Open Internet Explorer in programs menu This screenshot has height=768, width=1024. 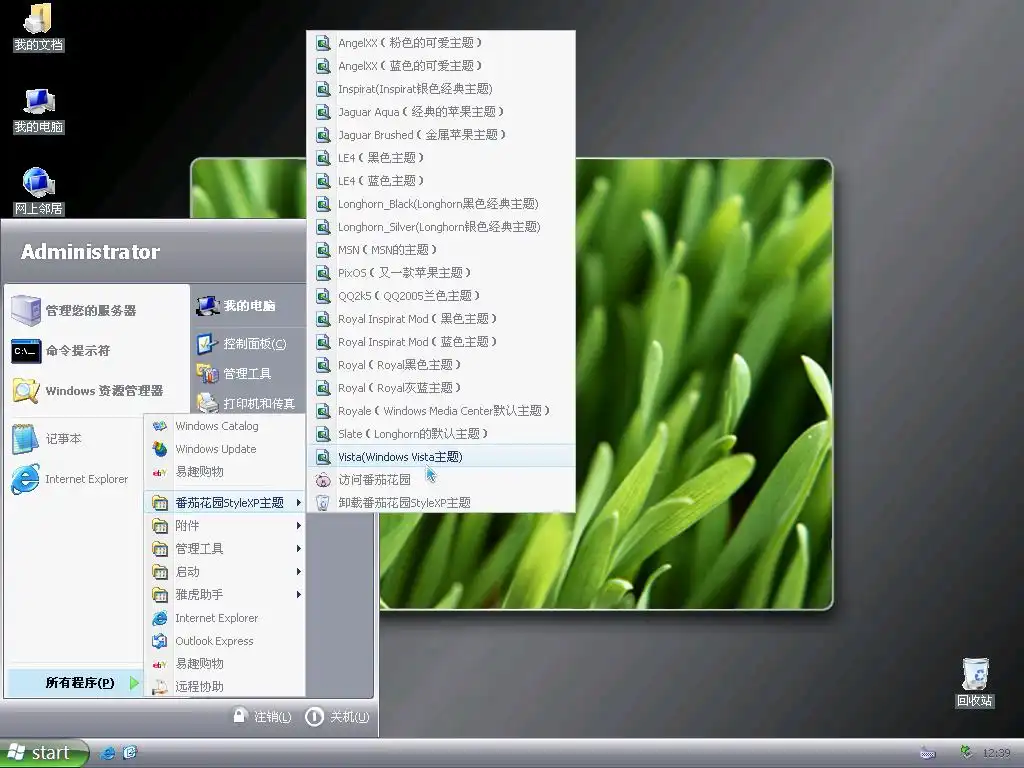pos(225,618)
